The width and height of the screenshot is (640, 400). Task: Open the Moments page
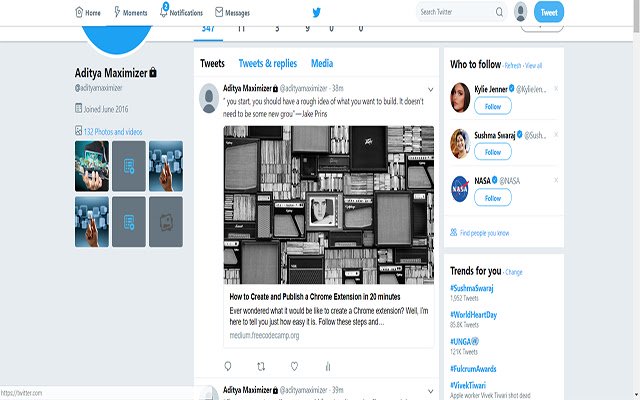coord(130,13)
